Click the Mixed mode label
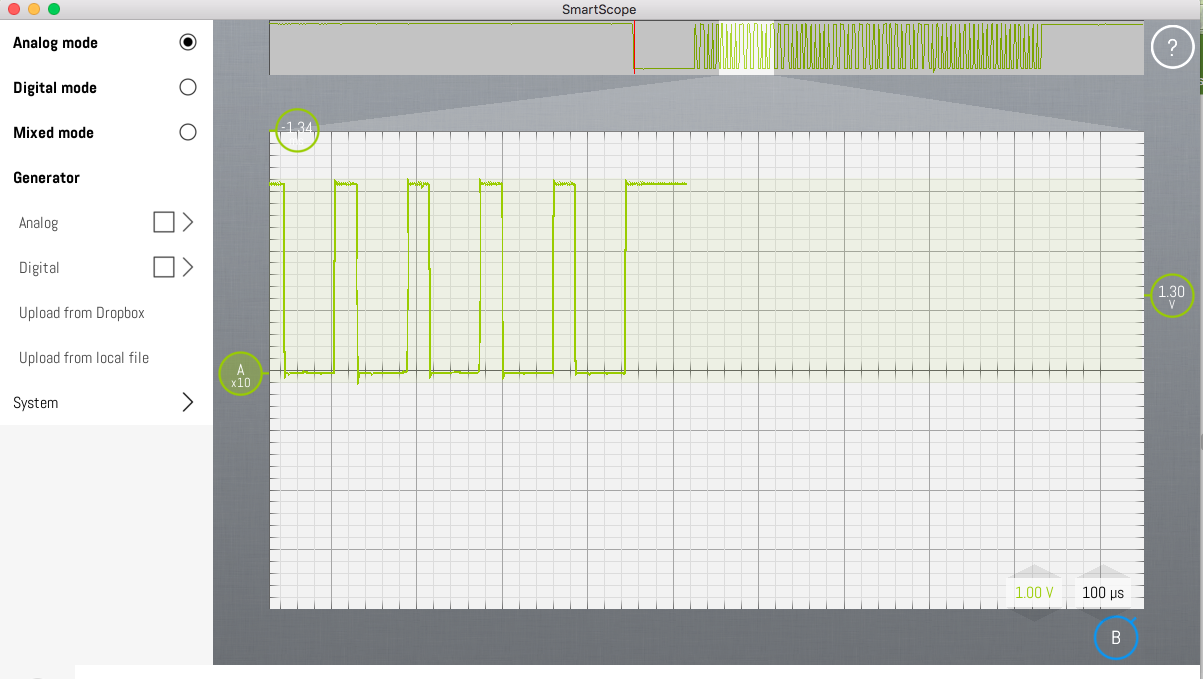1203x679 pixels. coord(53,133)
